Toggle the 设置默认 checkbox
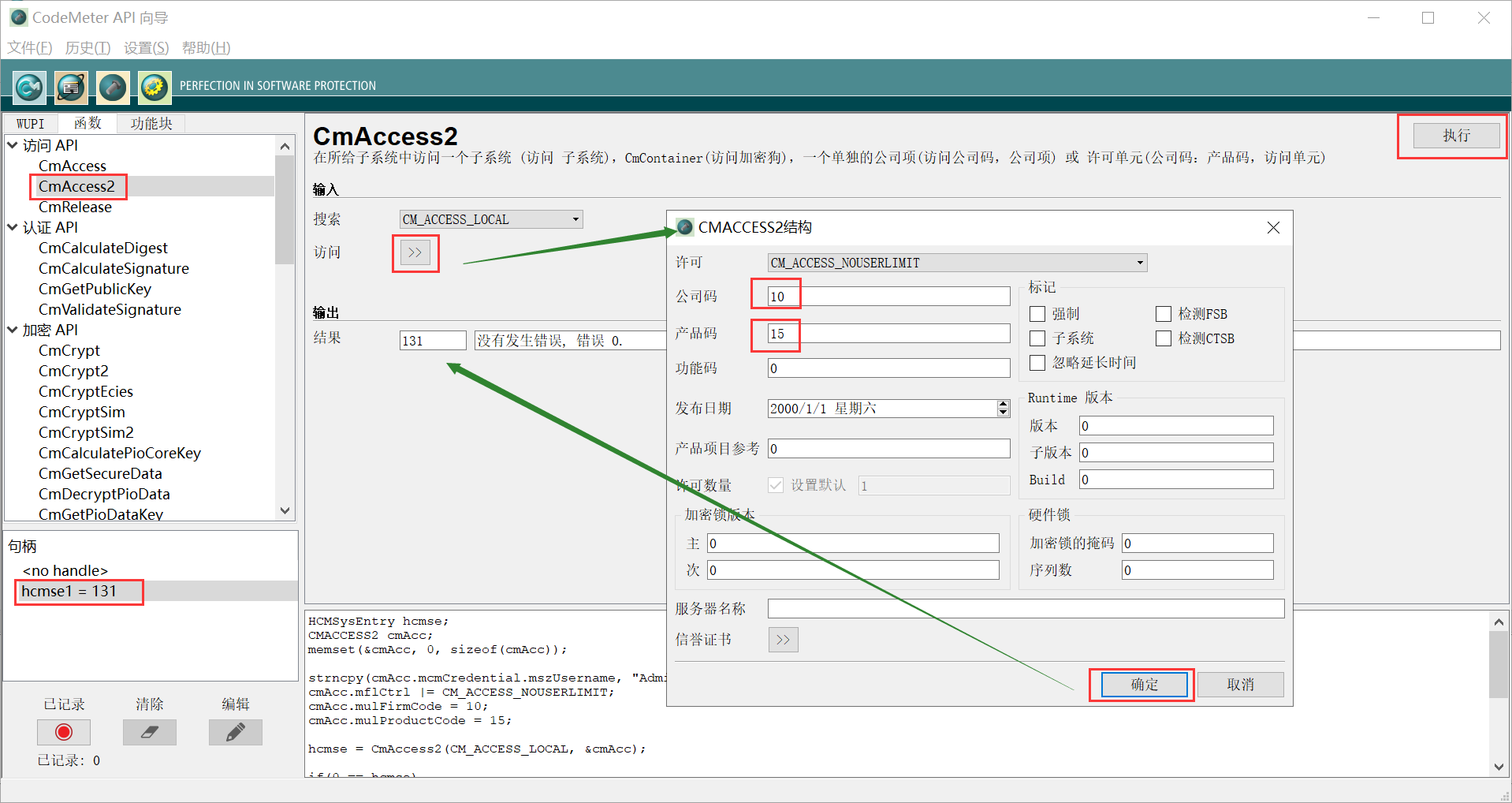This screenshot has height=803, width=1512. tap(776, 485)
